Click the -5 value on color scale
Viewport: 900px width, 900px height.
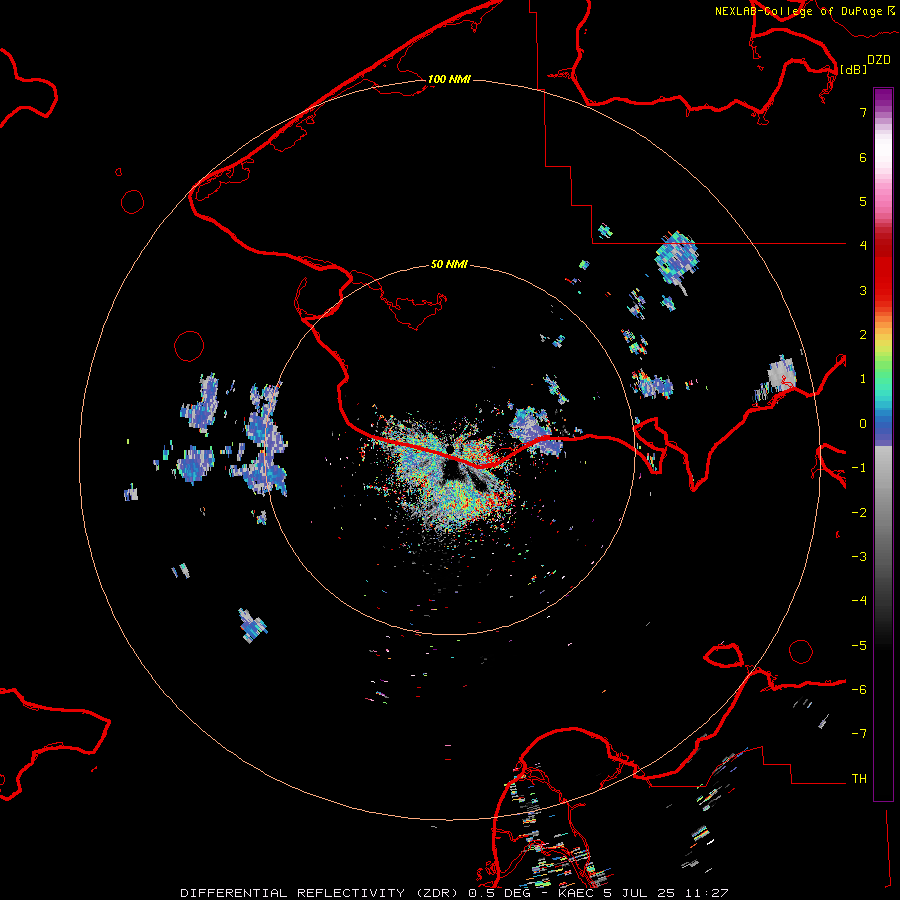pyautogui.click(x=859, y=646)
